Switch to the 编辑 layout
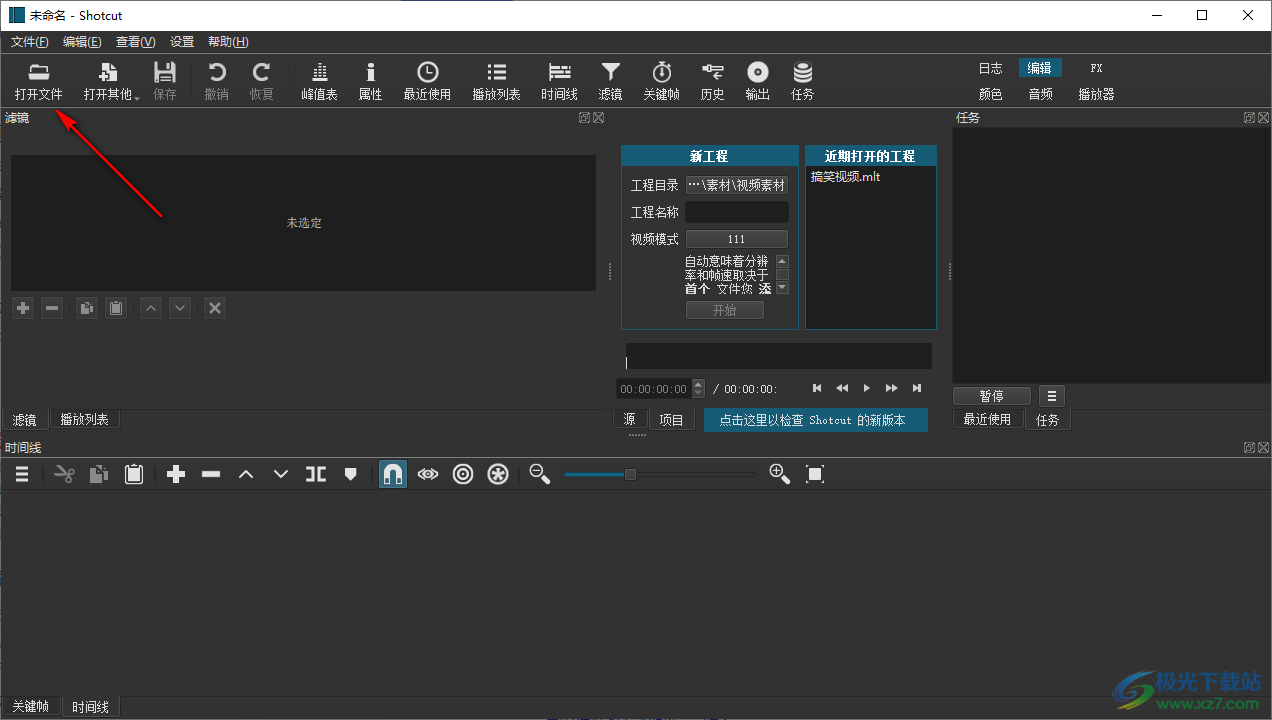Screen dimensions: 1272x720 point(1040,68)
